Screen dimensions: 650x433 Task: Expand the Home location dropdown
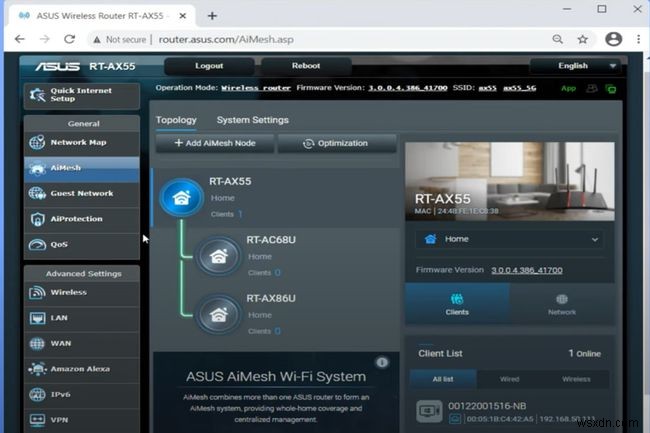tap(509, 239)
